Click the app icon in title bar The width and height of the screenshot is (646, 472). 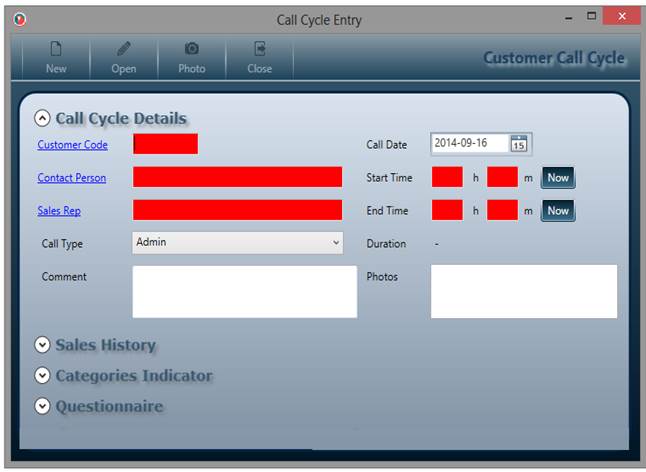click(x=19, y=19)
